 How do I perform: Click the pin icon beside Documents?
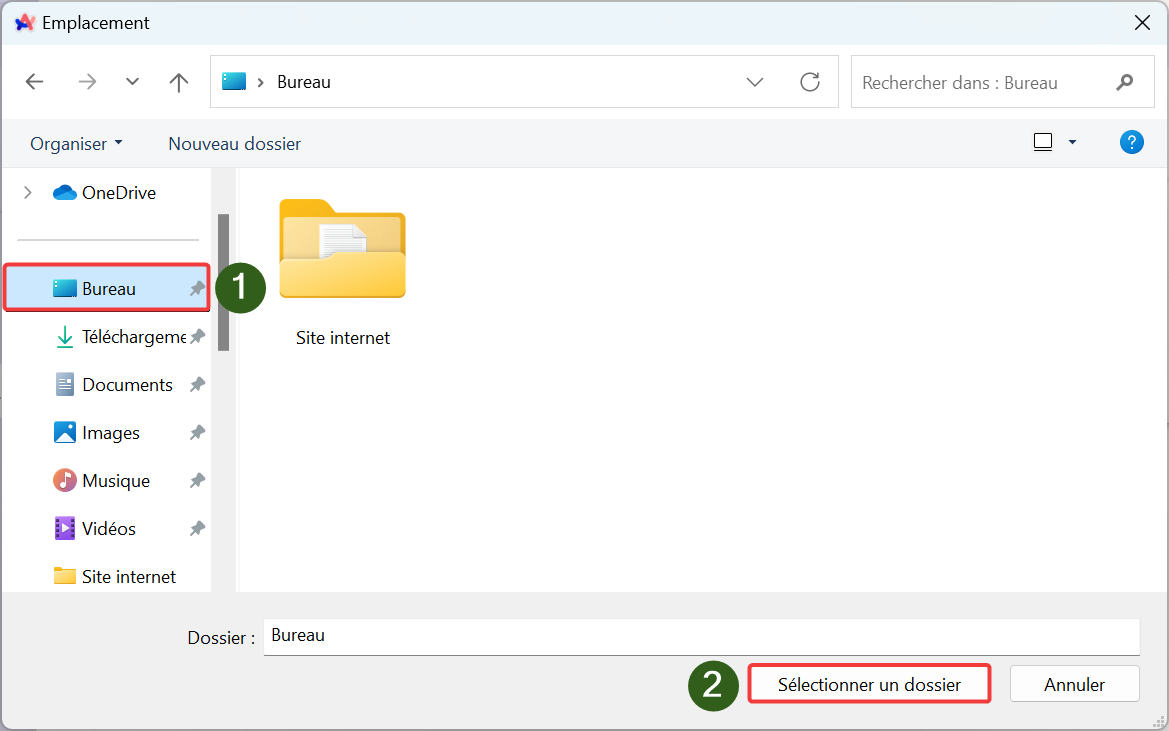pos(198,385)
